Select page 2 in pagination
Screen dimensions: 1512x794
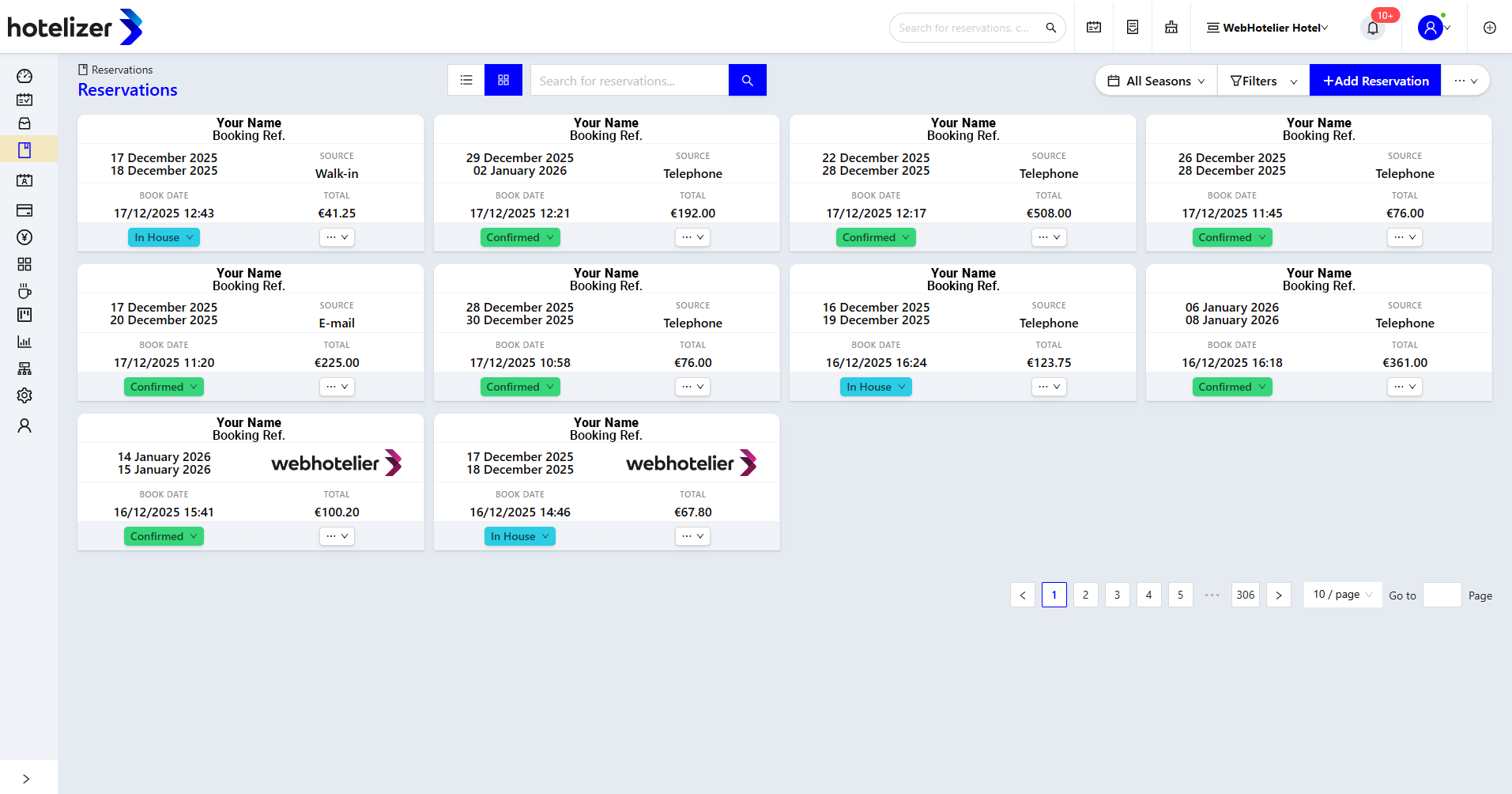pyautogui.click(x=1085, y=595)
